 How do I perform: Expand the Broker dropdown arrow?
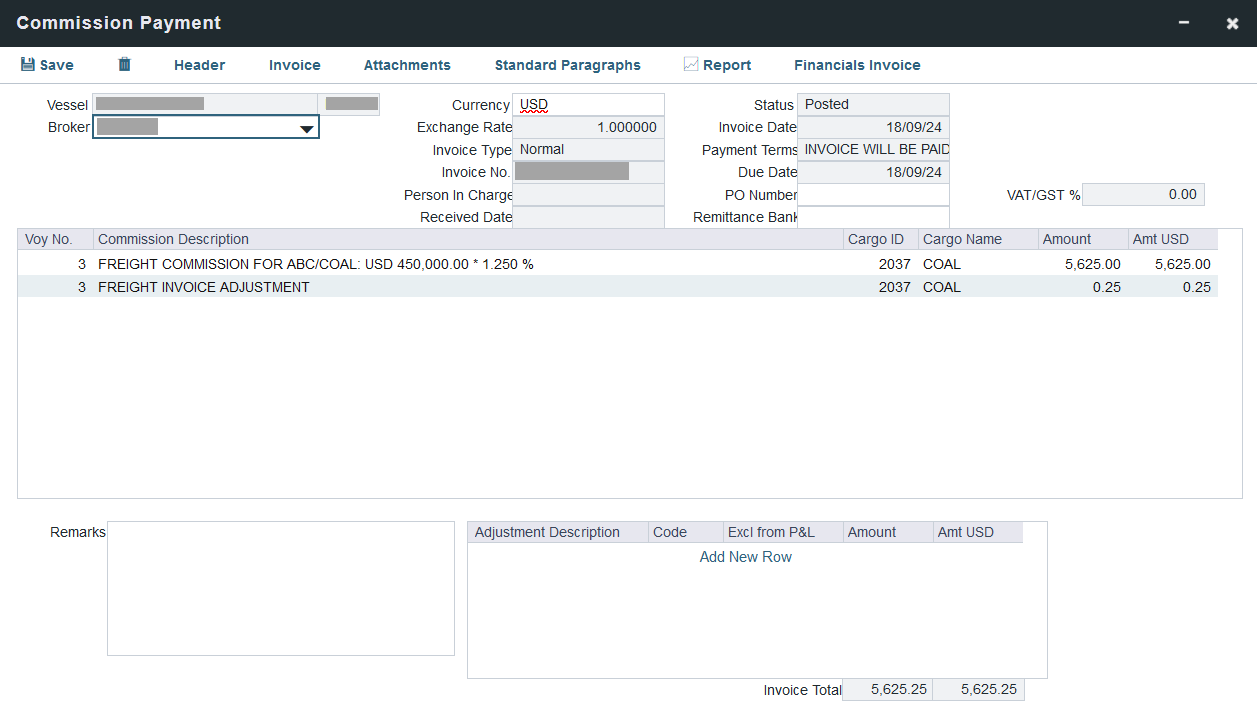(307, 128)
